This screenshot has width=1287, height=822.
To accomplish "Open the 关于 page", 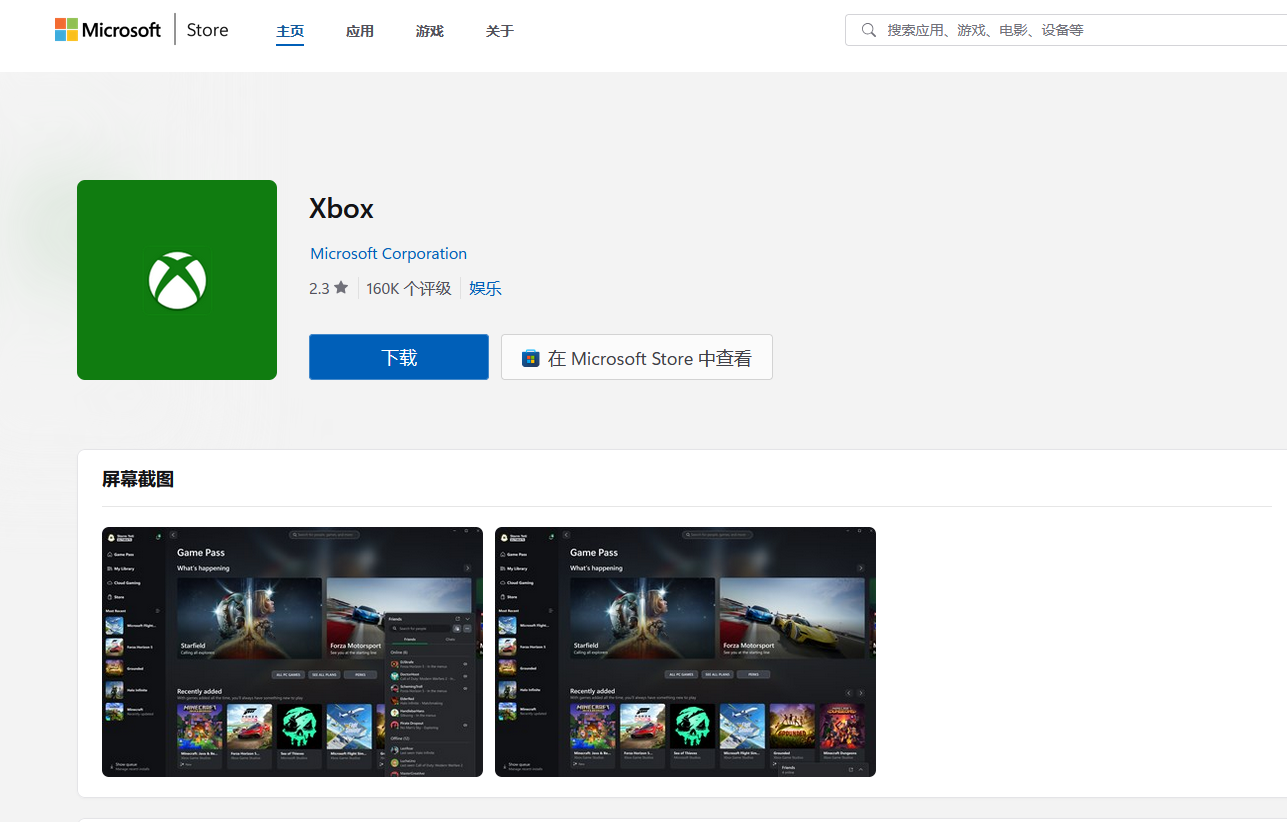I will tap(499, 31).
